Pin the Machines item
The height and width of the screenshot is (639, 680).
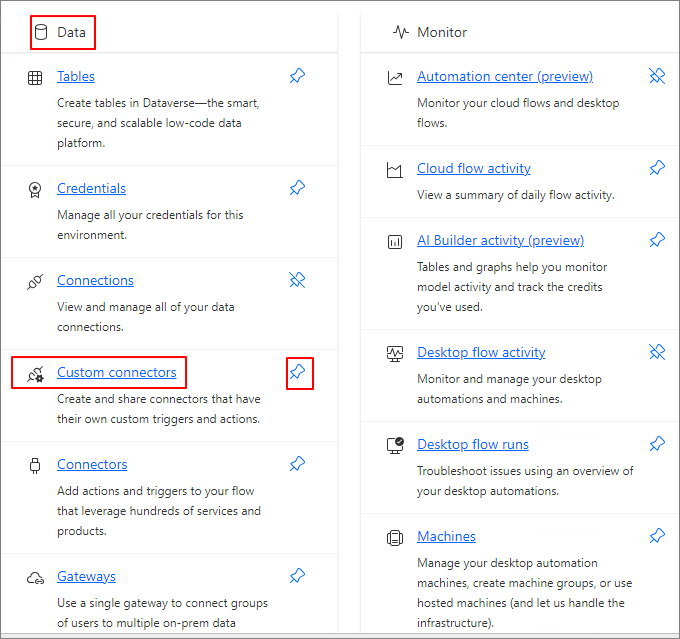657,536
